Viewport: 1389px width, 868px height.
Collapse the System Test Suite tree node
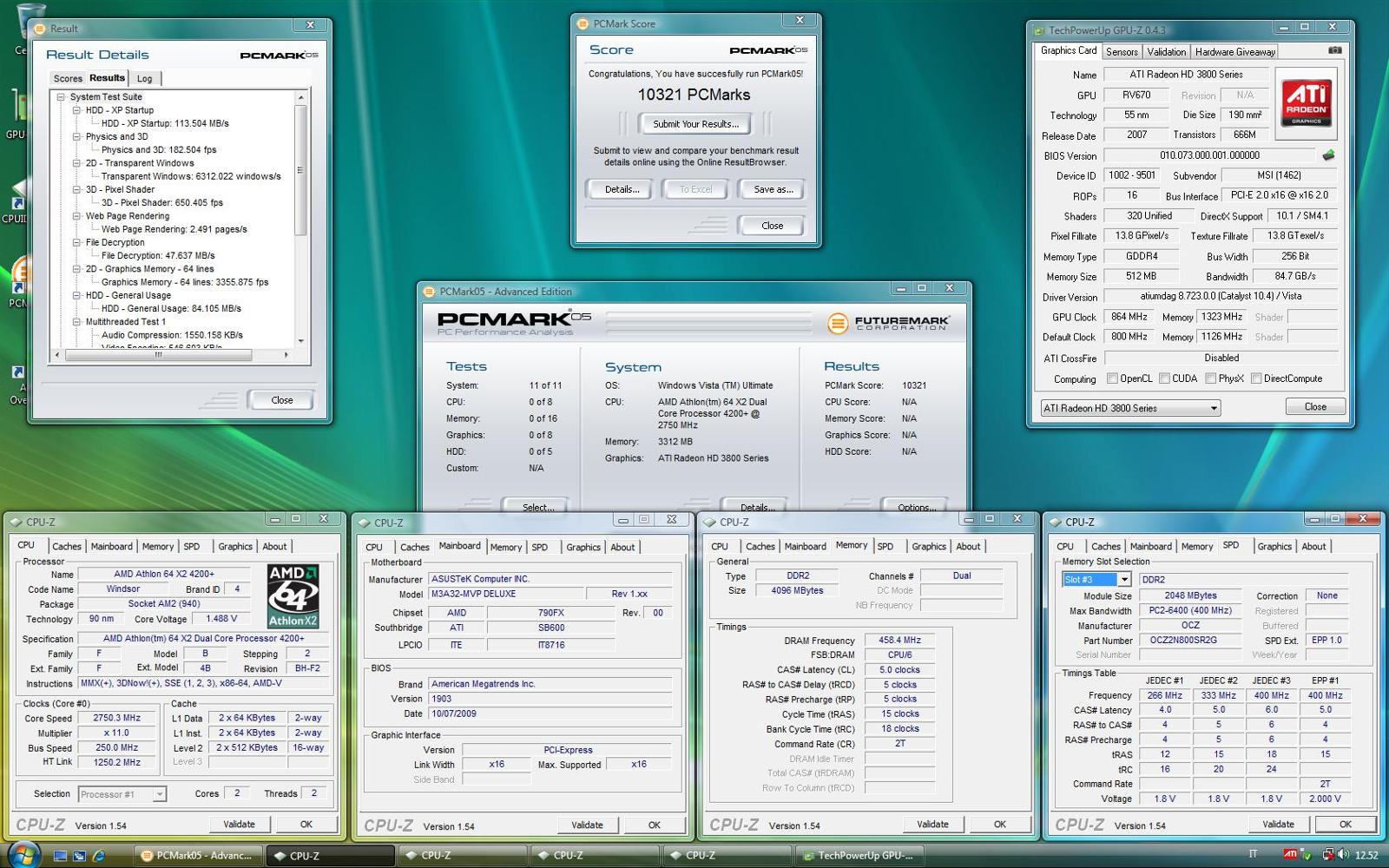pos(61,97)
